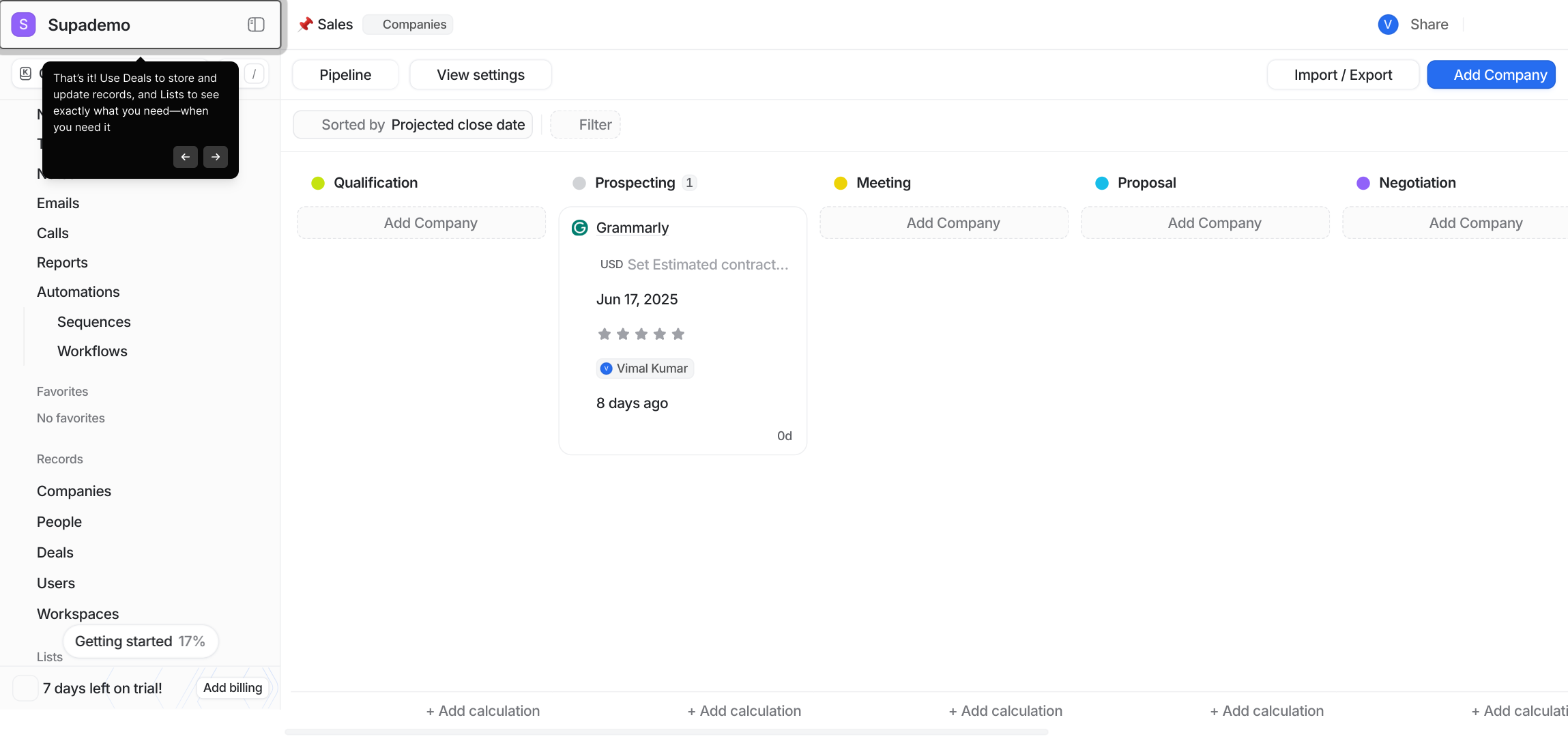The width and height of the screenshot is (1568, 737).
Task: Set first star rating on Grammarly
Action: pos(604,334)
